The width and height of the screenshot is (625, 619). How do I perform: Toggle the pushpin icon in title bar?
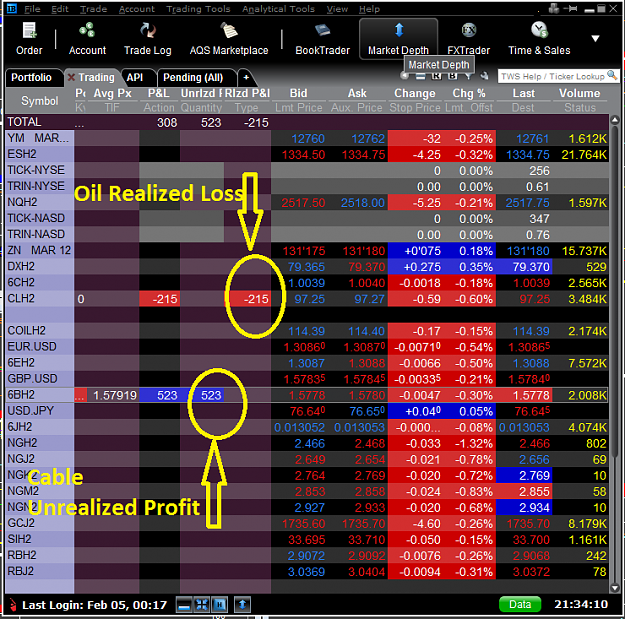[571, 8]
